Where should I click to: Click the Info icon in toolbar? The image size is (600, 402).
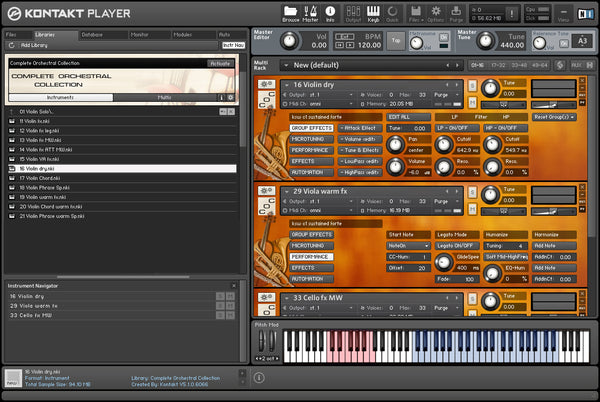[x=330, y=12]
